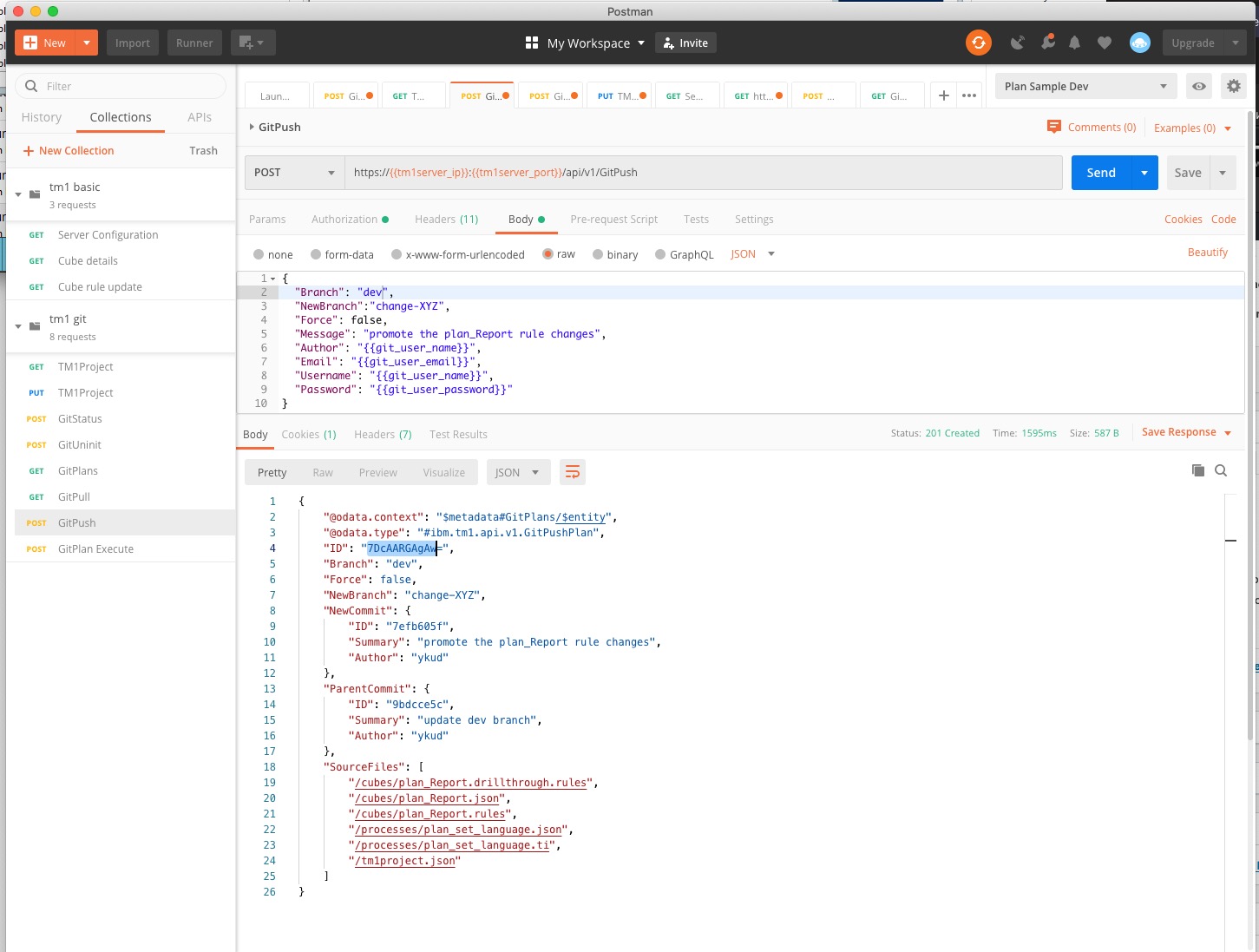The height and width of the screenshot is (952, 1259).
Task: Click the Invite button
Action: tap(685, 43)
